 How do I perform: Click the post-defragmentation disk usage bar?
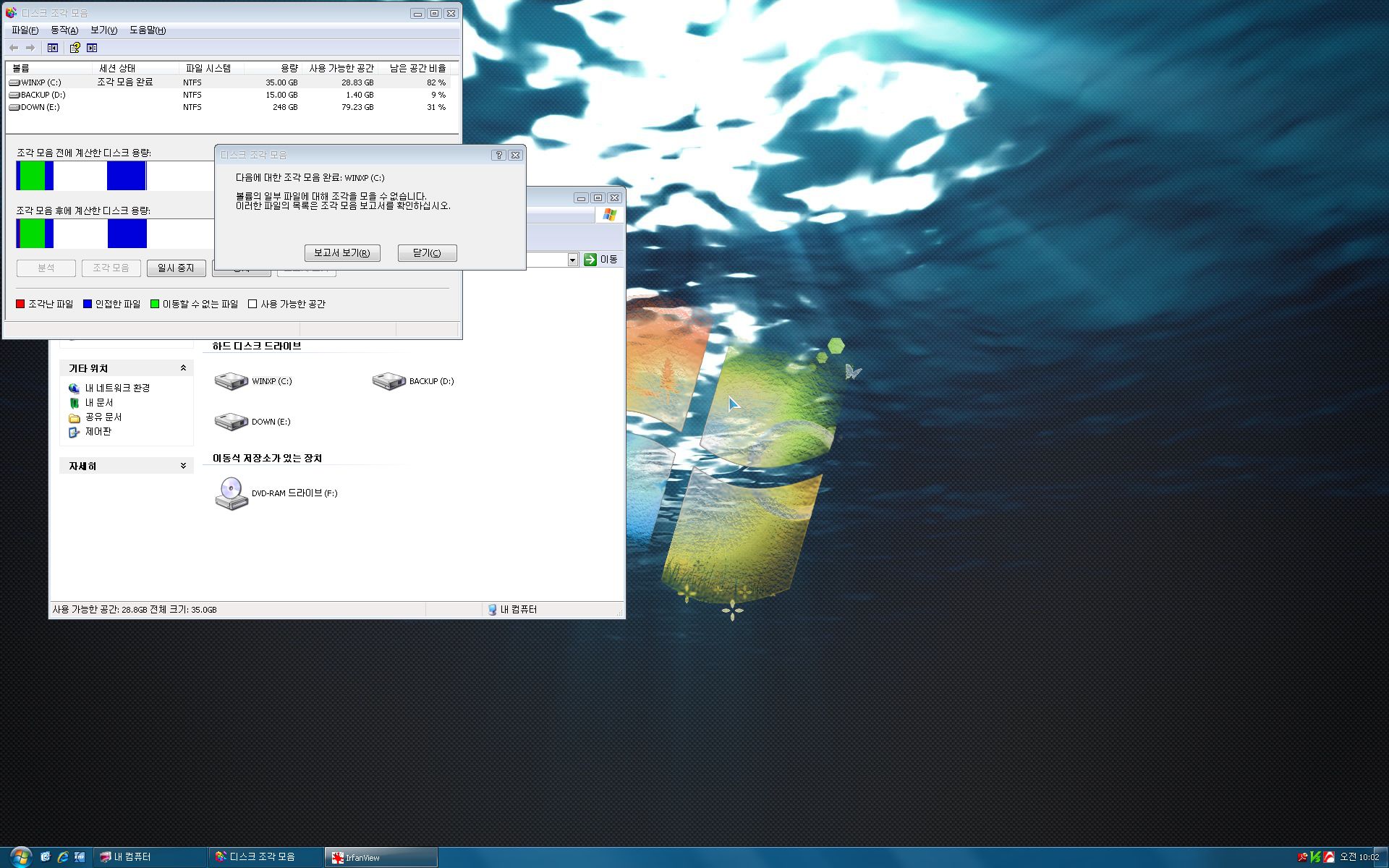(116, 234)
